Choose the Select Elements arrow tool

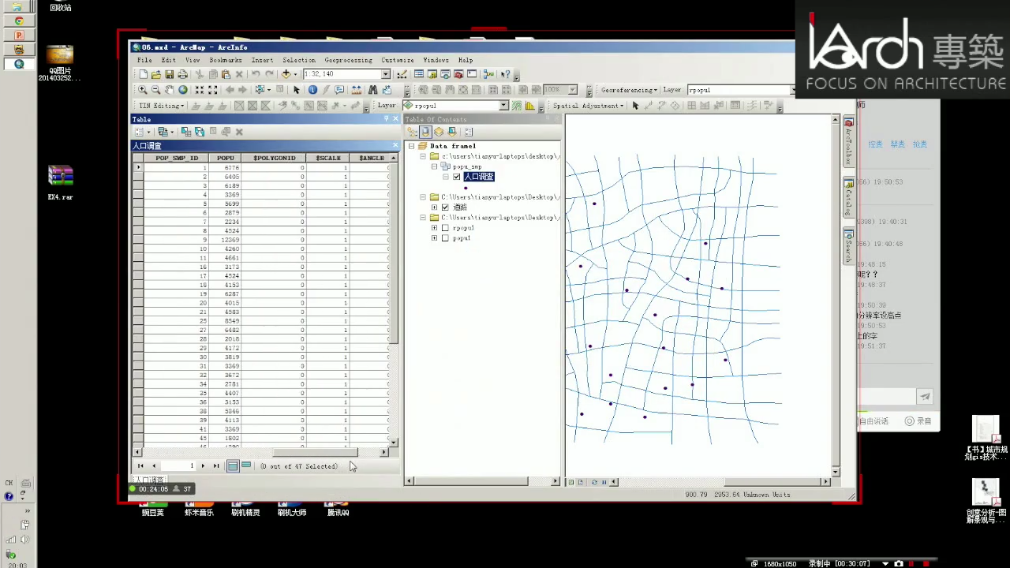point(296,90)
